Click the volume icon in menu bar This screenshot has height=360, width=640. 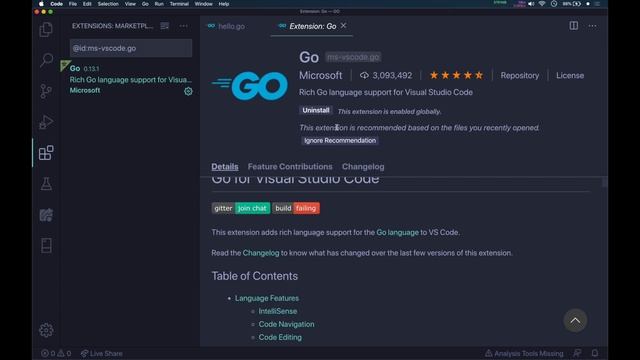531,4
